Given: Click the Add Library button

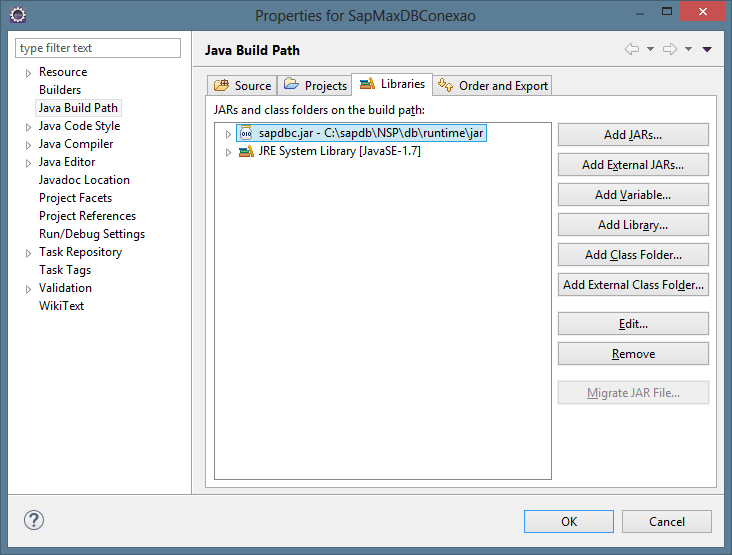Looking at the screenshot, I should pyautogui.click(x=633, y=225).
